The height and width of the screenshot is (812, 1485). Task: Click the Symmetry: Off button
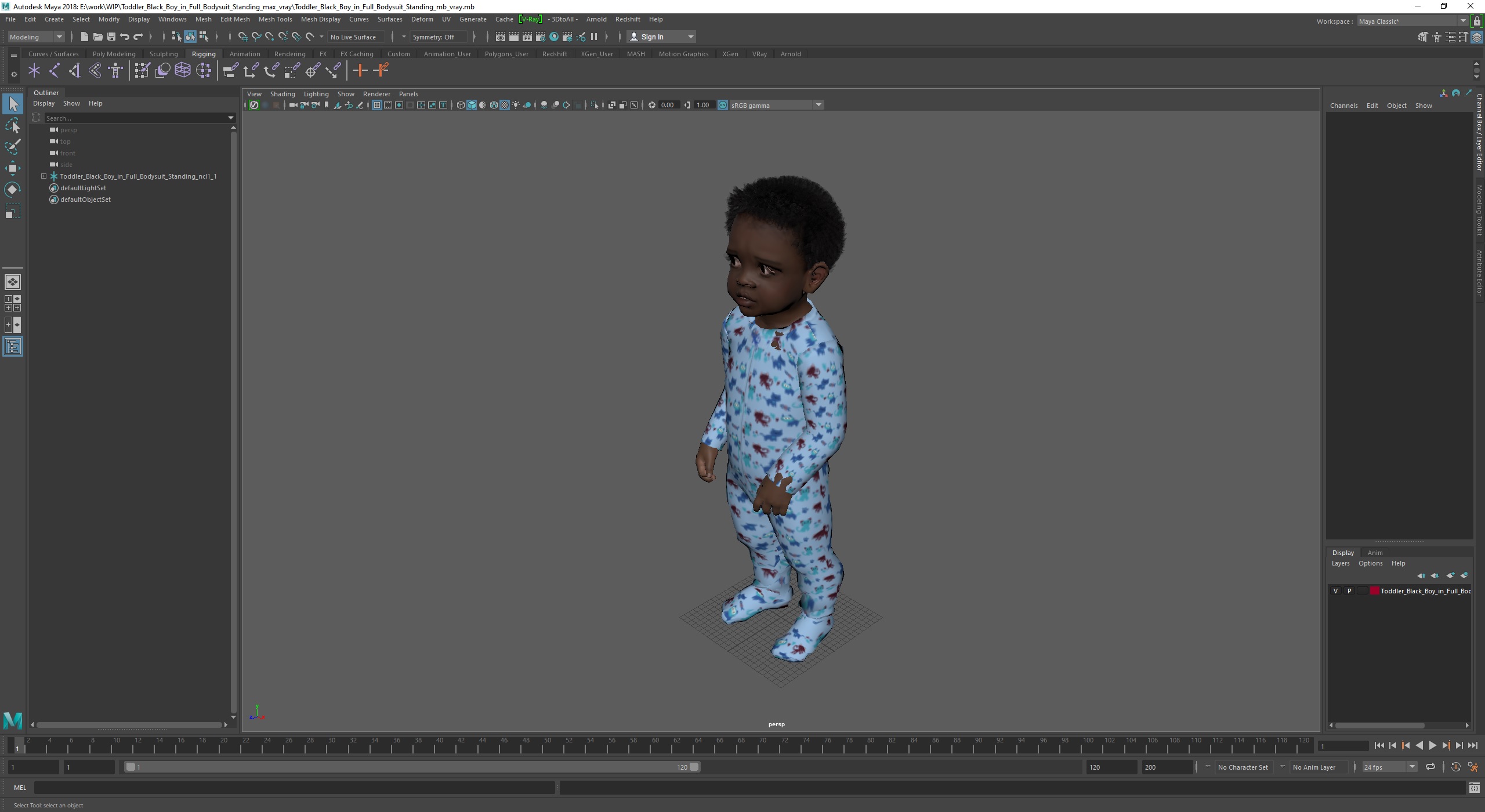tap(438, 37)
